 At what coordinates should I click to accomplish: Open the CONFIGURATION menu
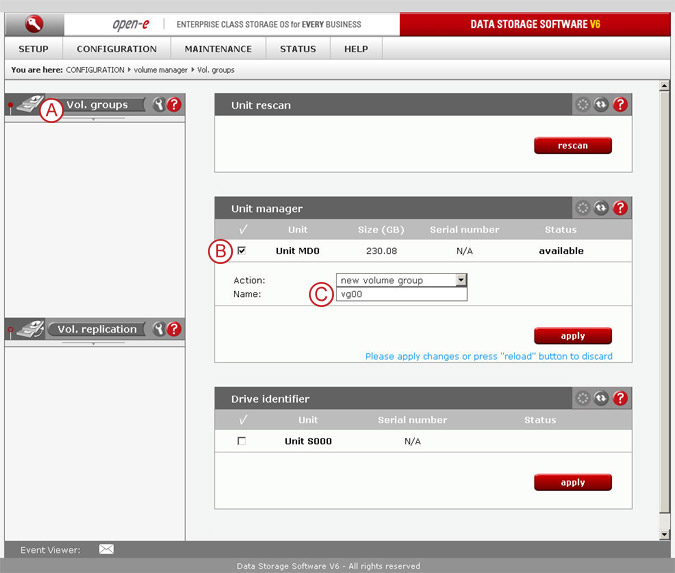coord(117,49)
